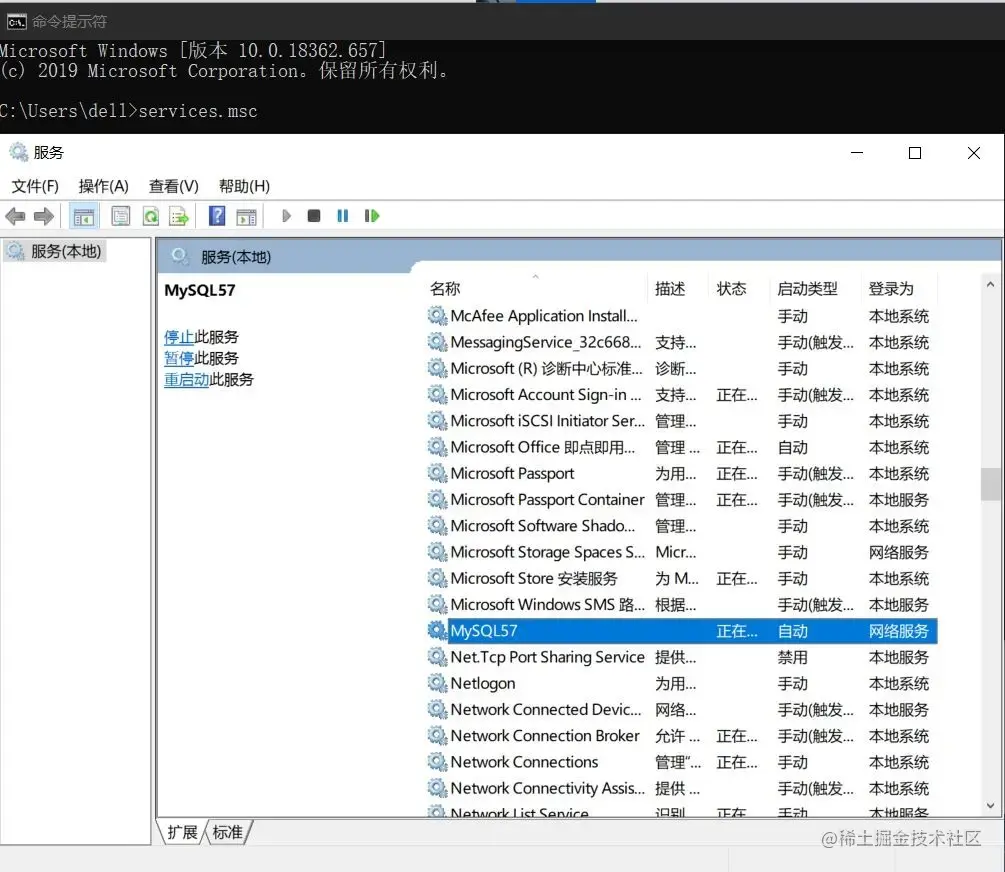Click gear icon beside Microsoft Passport Container
Image resolution: width=1005 pixels, height=872 pixels.
click(x=437, y=499)
